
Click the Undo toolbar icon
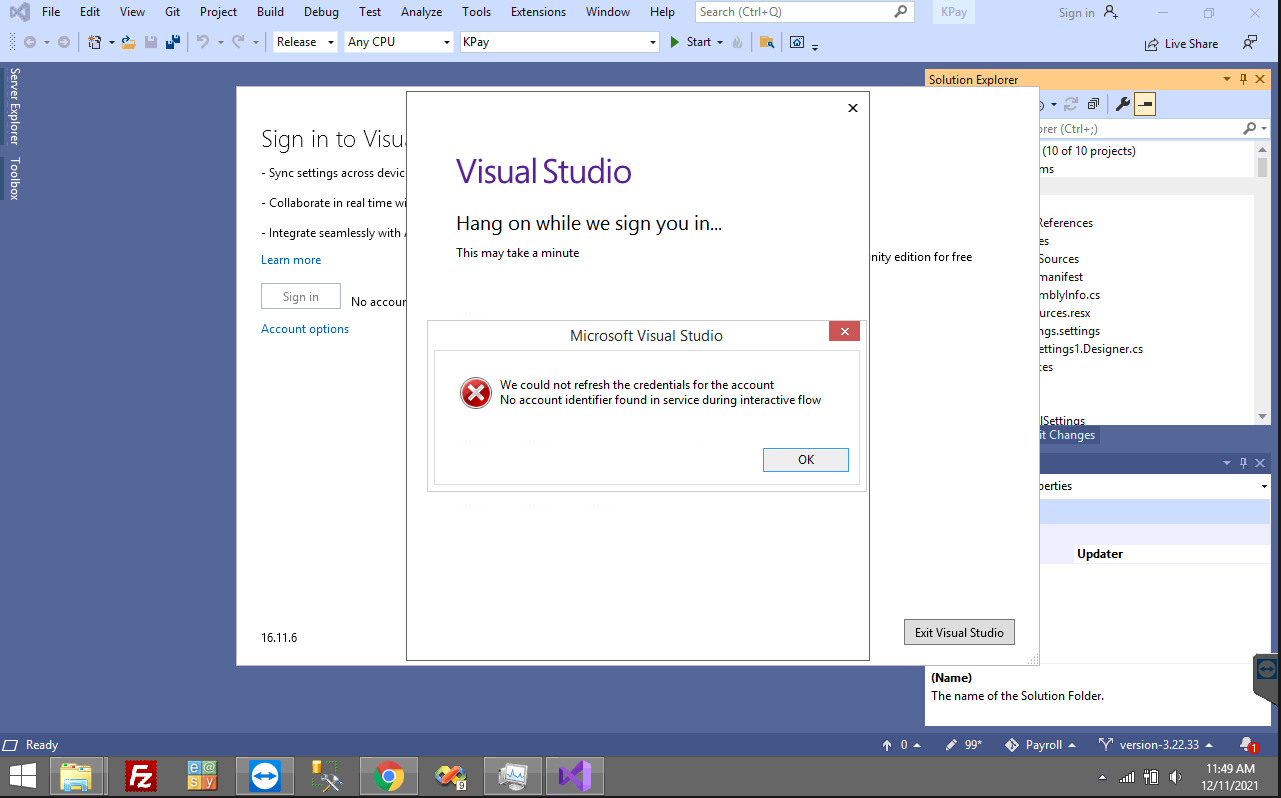pyautogui.click(x=203, y=42)
